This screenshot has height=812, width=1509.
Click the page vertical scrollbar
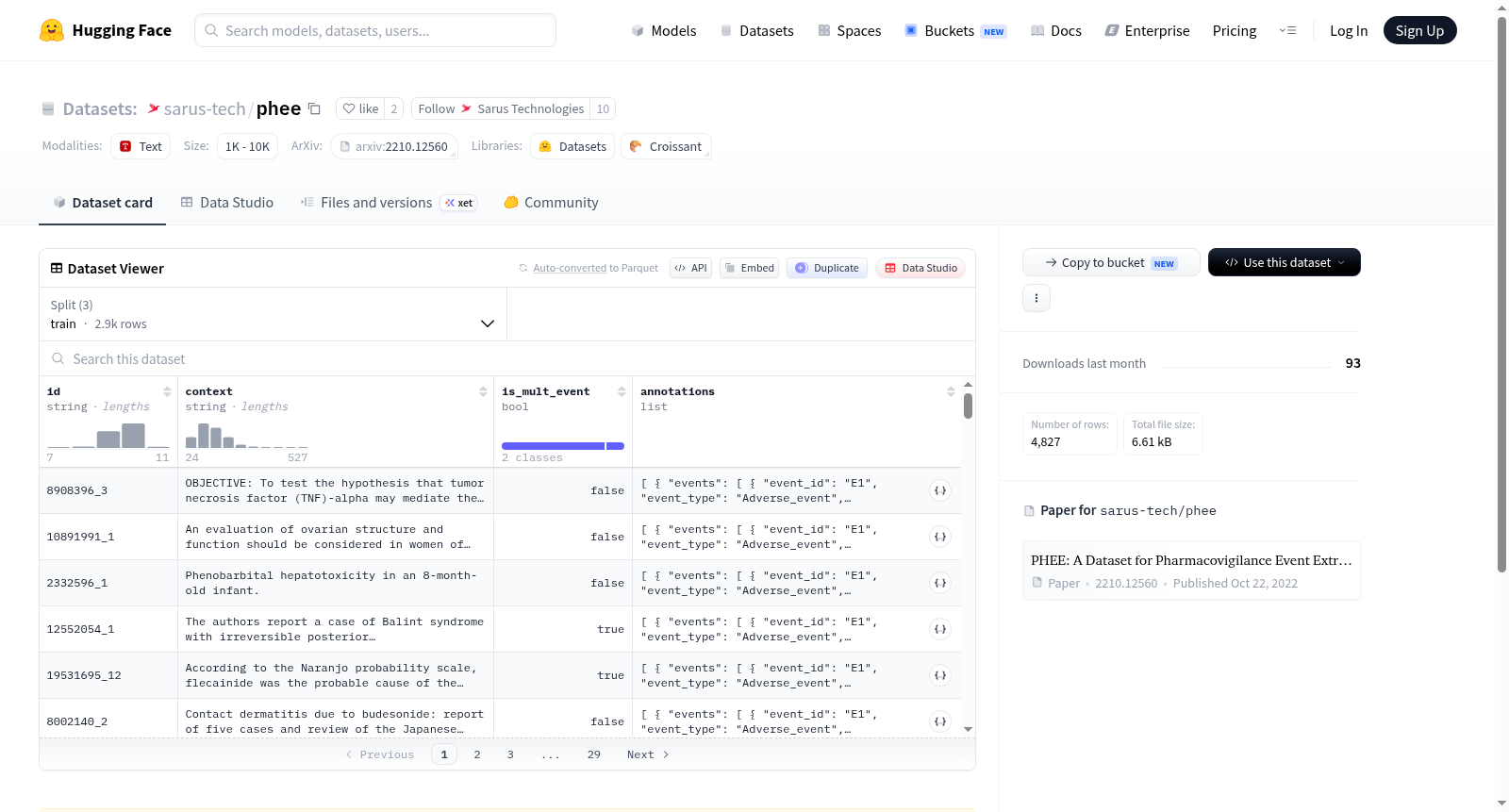[1501, 294]
